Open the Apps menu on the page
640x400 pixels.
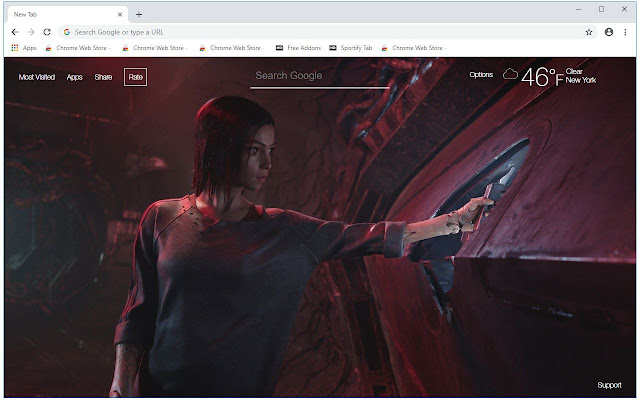point(75,77)
